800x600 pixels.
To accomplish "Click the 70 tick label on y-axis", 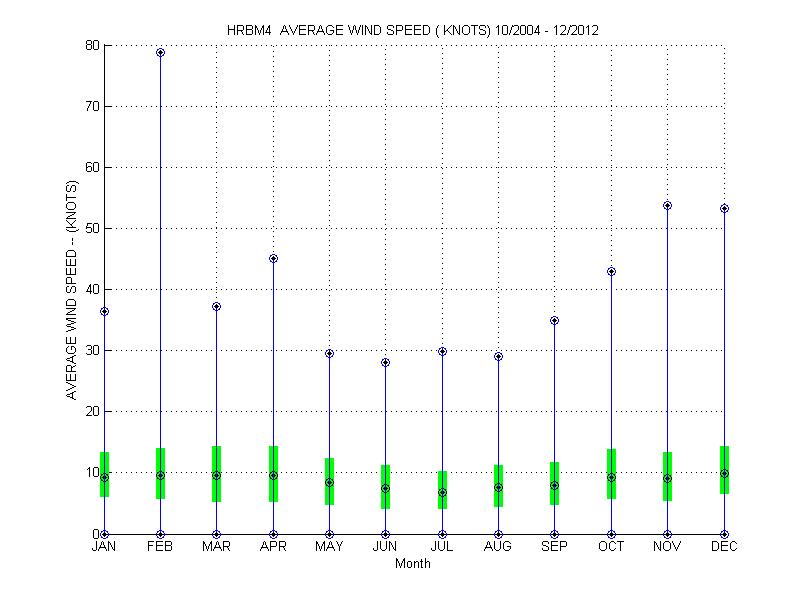I will [x=92, y=107].
